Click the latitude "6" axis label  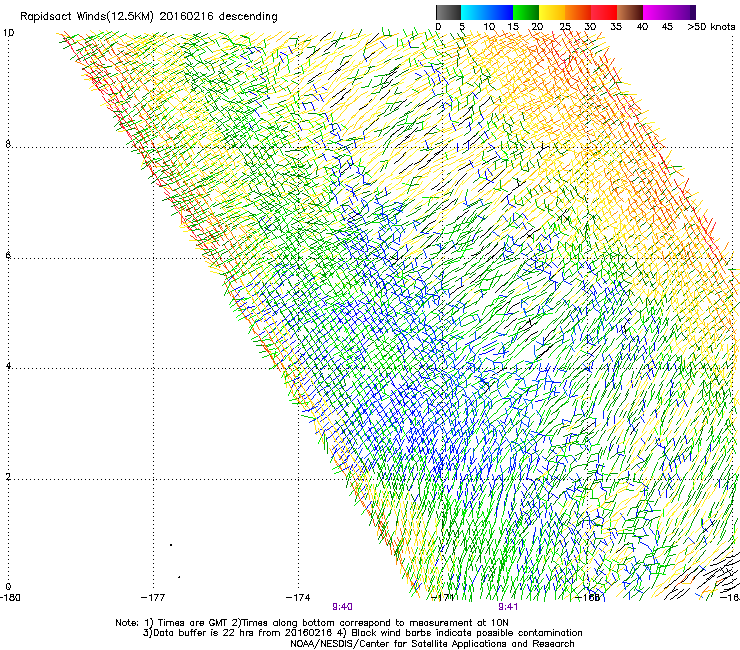pyautogui.click(x=8, y=255)
